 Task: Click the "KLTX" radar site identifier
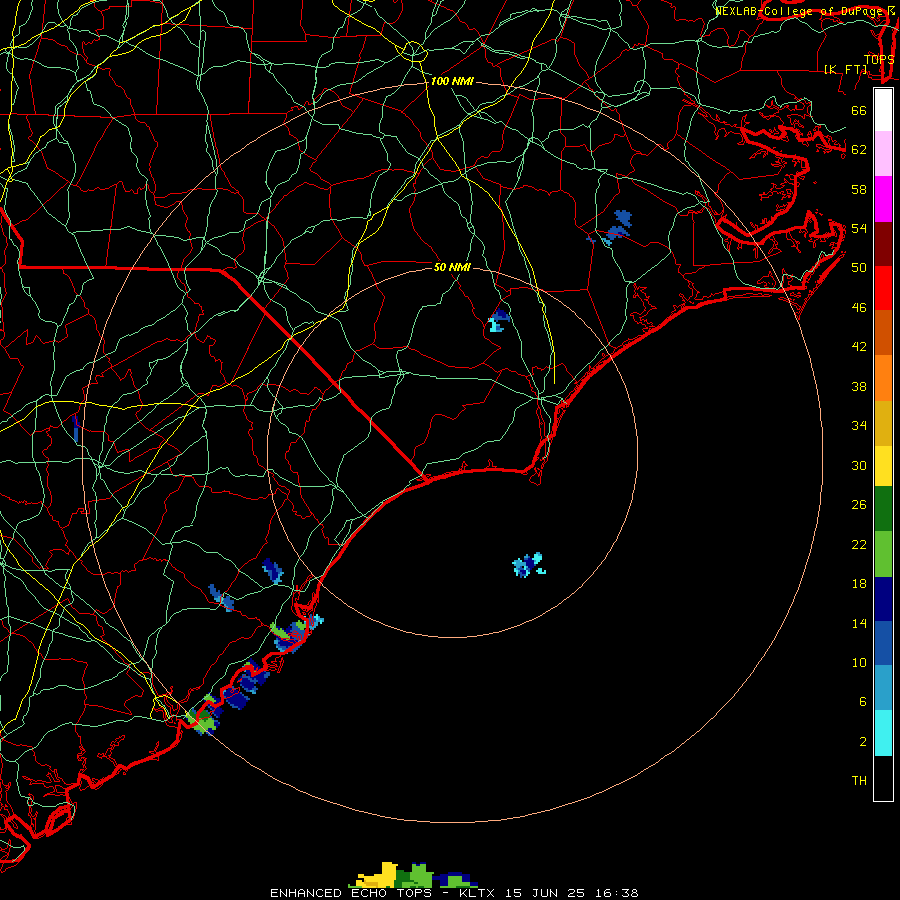(x=478, y=893)
